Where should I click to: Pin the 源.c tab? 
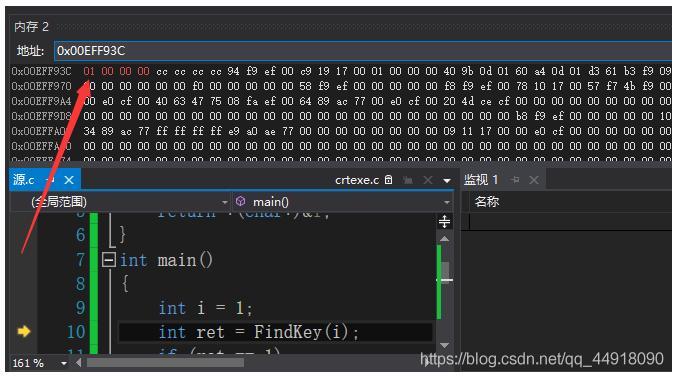[50, 180]
